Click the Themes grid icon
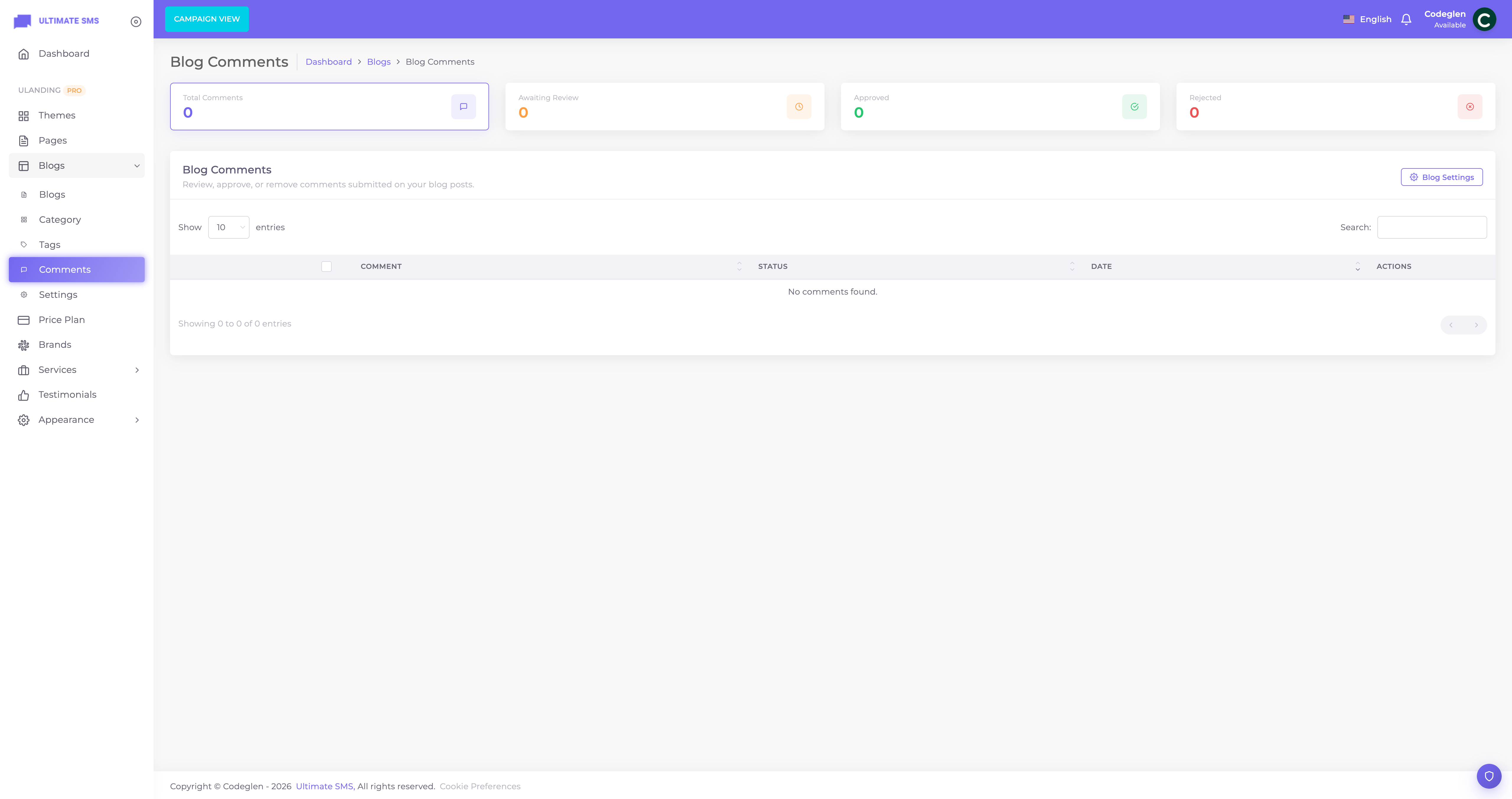1512x799 pixels. tap(24, 116)
